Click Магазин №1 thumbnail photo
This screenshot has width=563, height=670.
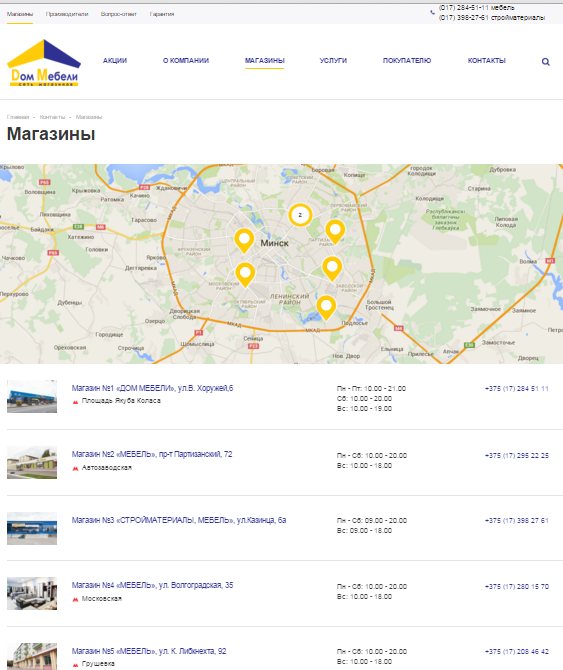pos(32,397)
